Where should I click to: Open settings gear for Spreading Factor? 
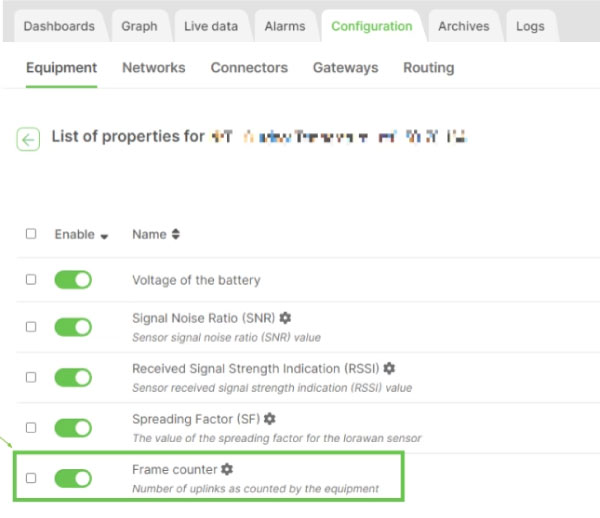click(x=270, y=418)
